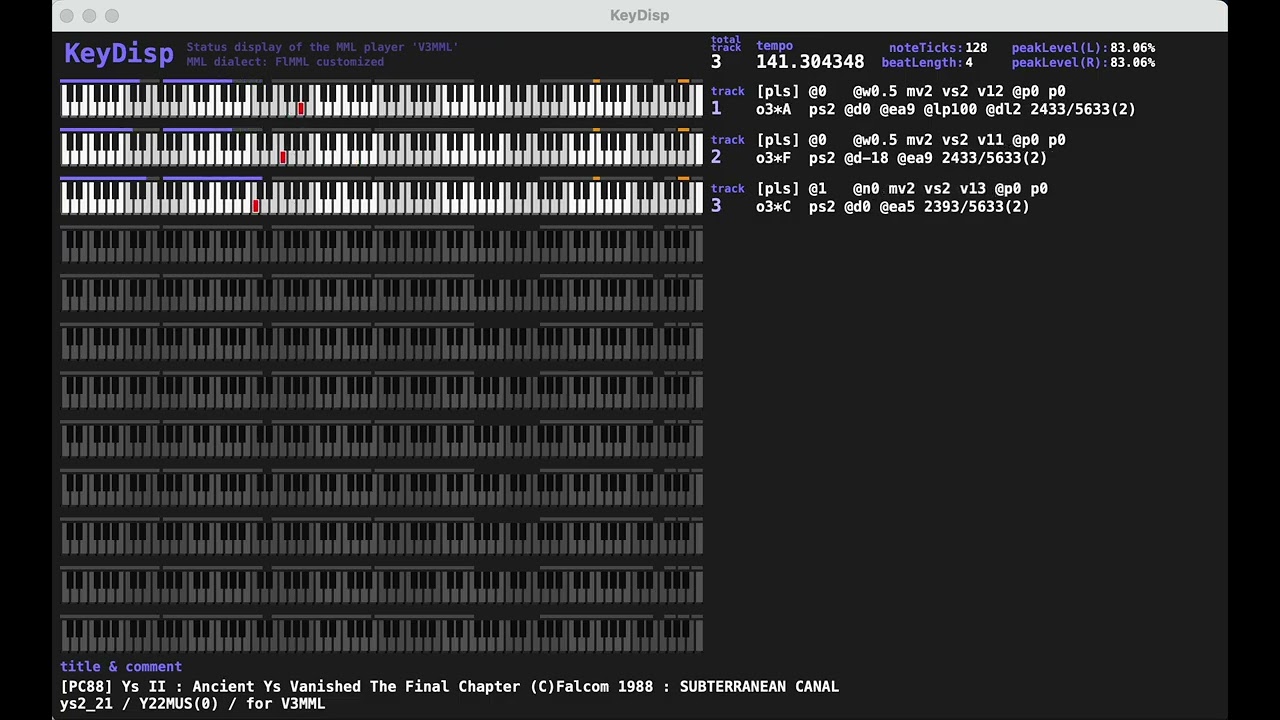Click track 3 volume text v13
This screenshot has height=720, width=1280.
[x=972, y=188]
